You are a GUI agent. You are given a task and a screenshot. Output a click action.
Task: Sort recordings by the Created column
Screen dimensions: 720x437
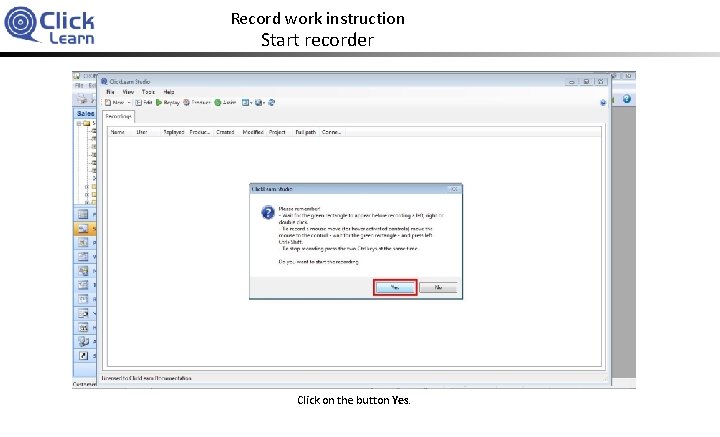(x=225, y=132)
